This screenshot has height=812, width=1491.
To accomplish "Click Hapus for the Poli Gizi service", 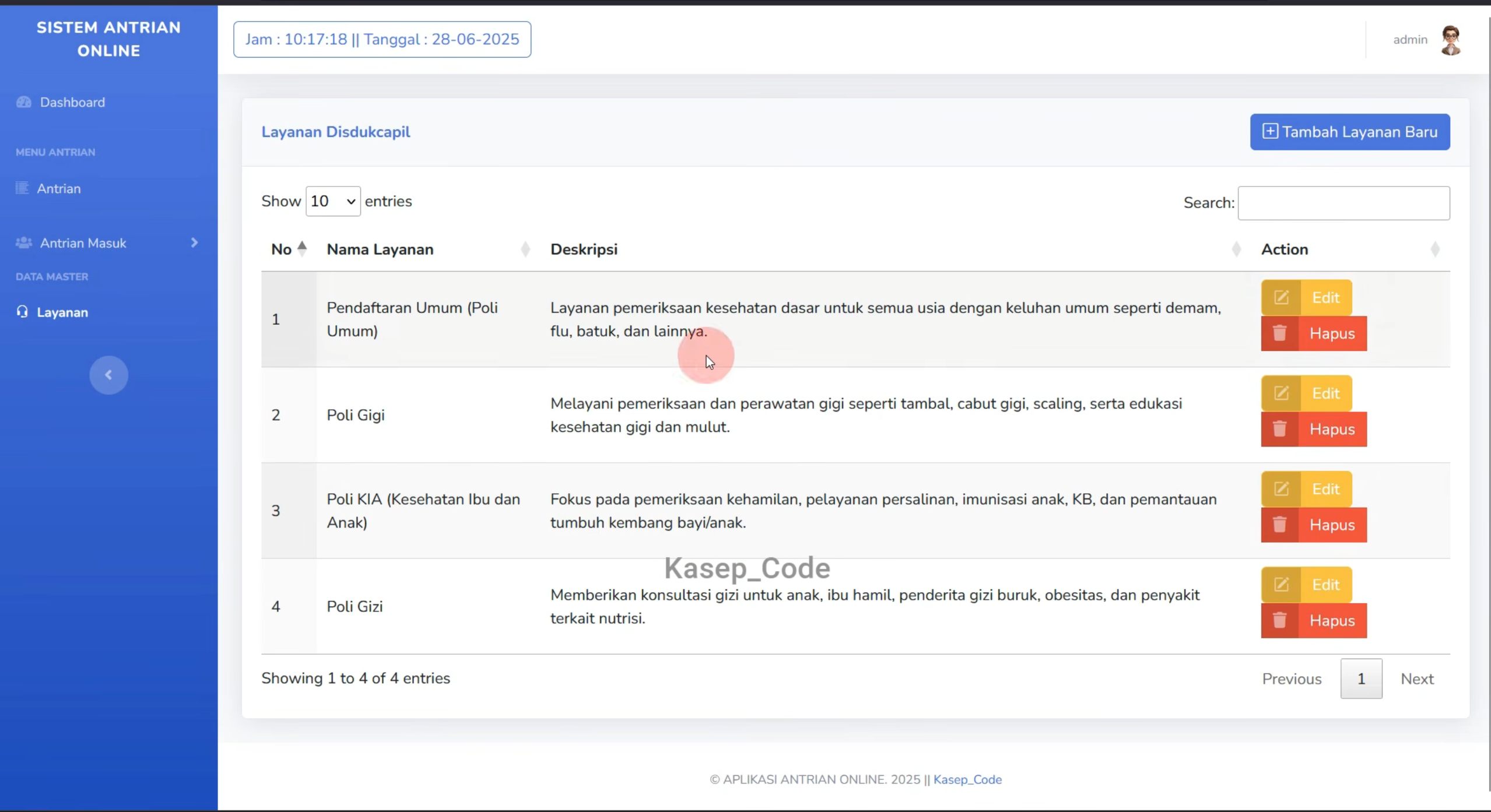I will tap(1314, 620).
